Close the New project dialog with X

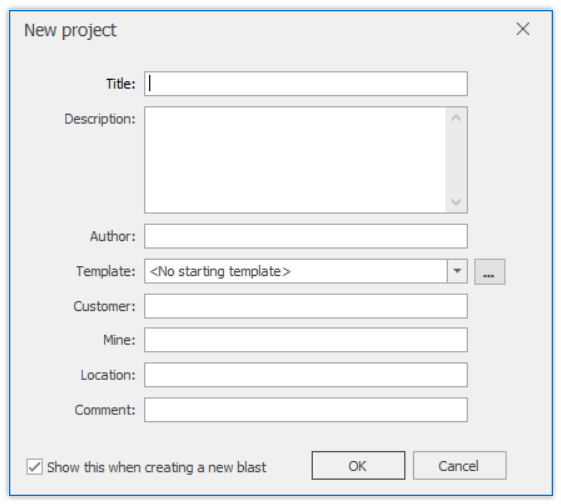point(523,29)
